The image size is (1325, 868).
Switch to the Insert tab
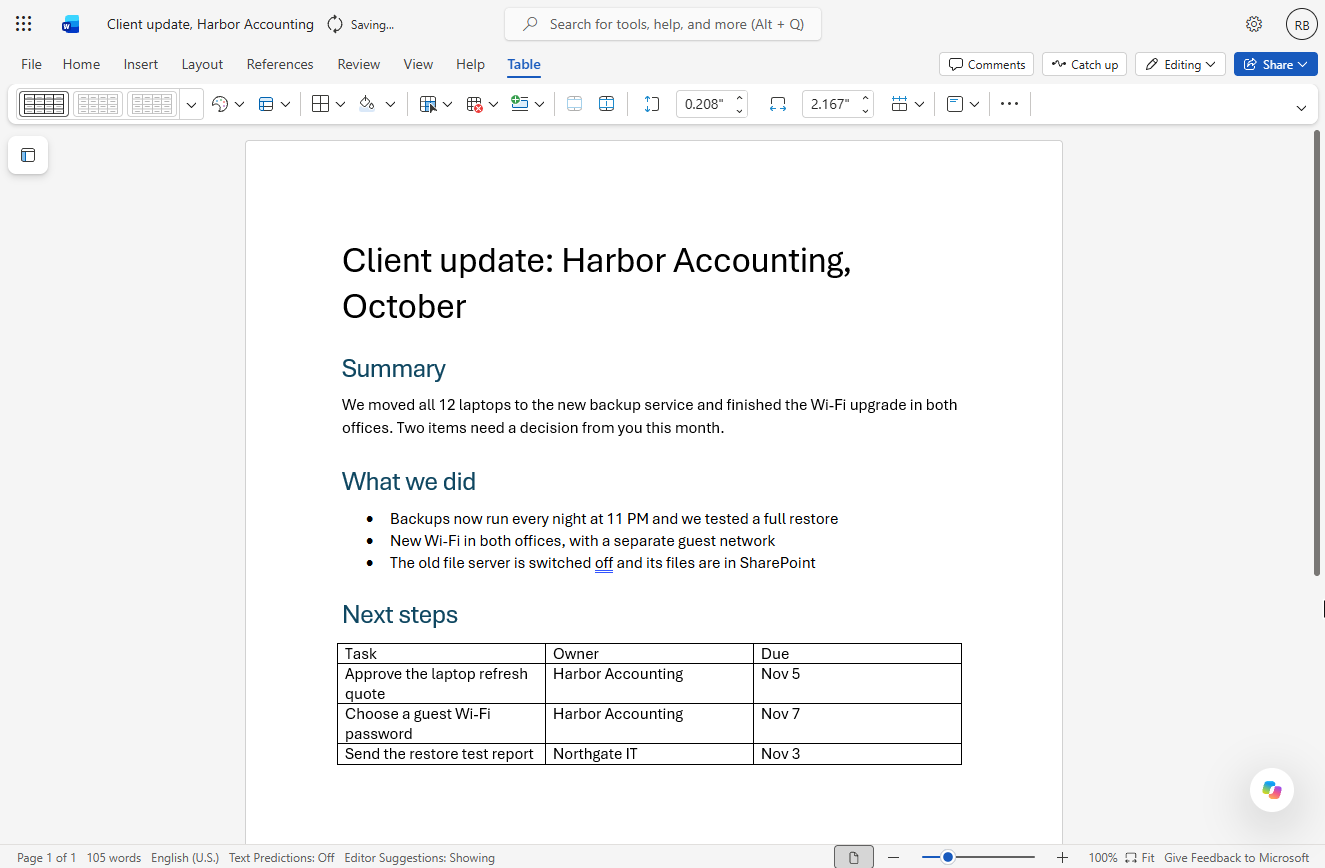tap(141, 64)
